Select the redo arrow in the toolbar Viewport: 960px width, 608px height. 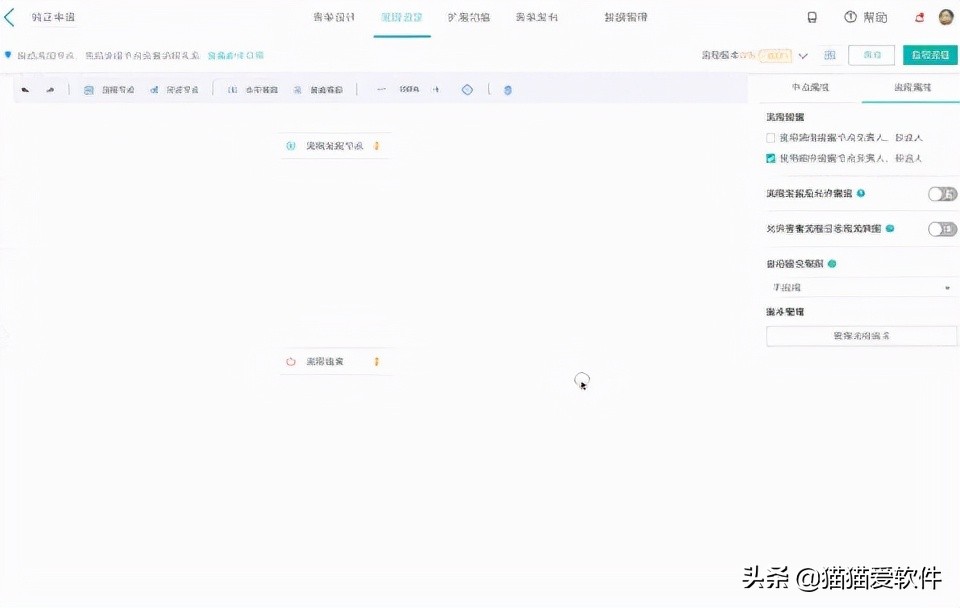click(x=50, y=89)
